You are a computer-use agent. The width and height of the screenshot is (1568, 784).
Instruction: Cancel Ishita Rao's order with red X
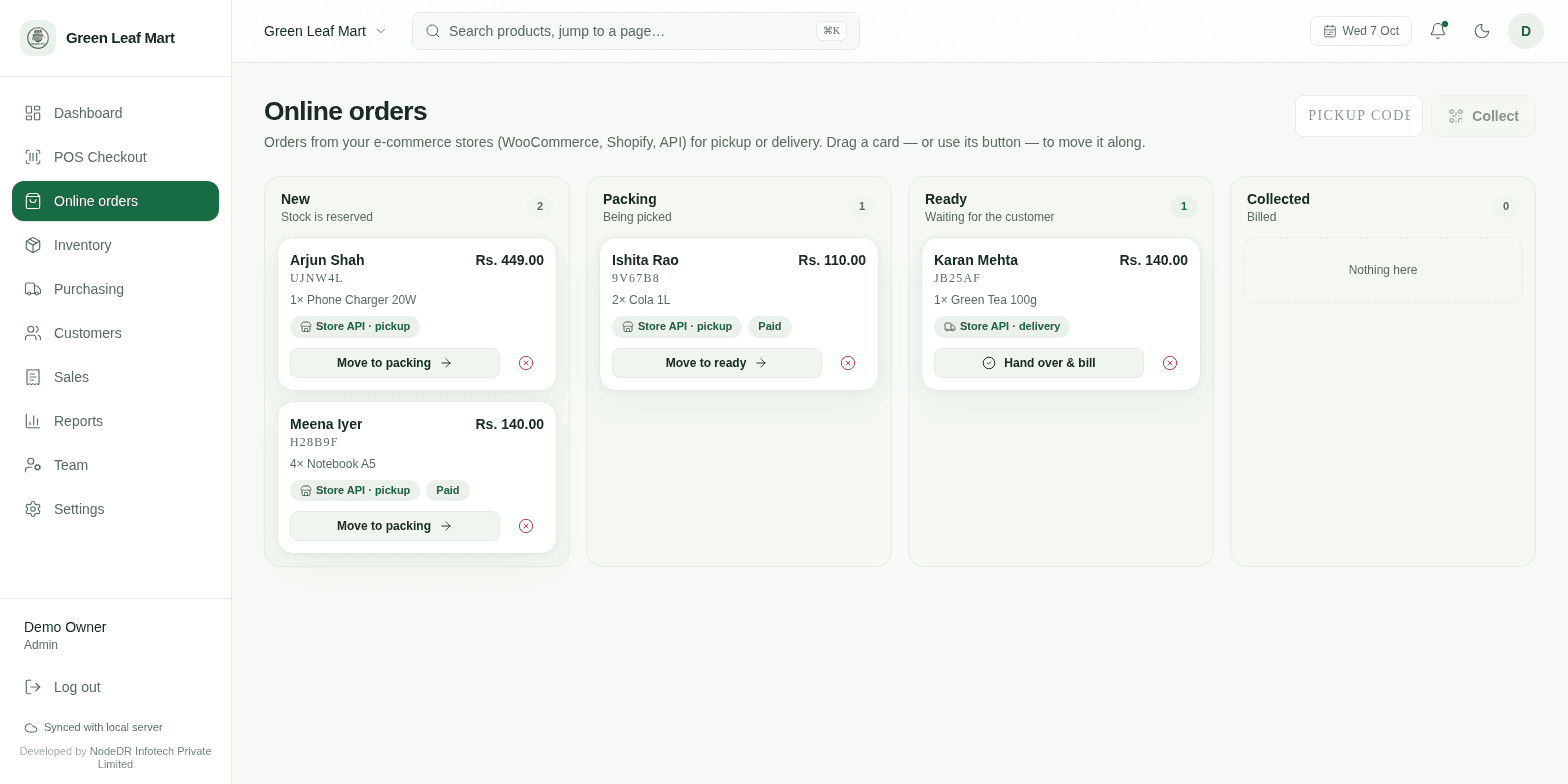tap(848, 363)
